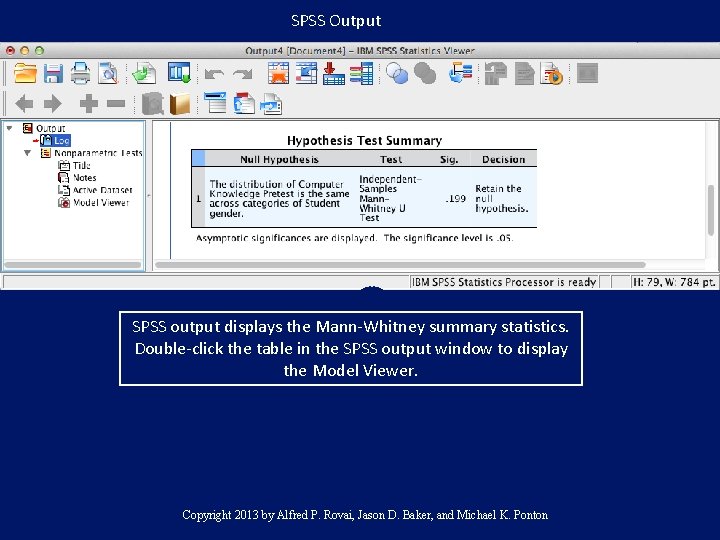The width and height of the screenshot is (720, 540).
Task: Print the output using the printer icon
Action: point(81,73)
